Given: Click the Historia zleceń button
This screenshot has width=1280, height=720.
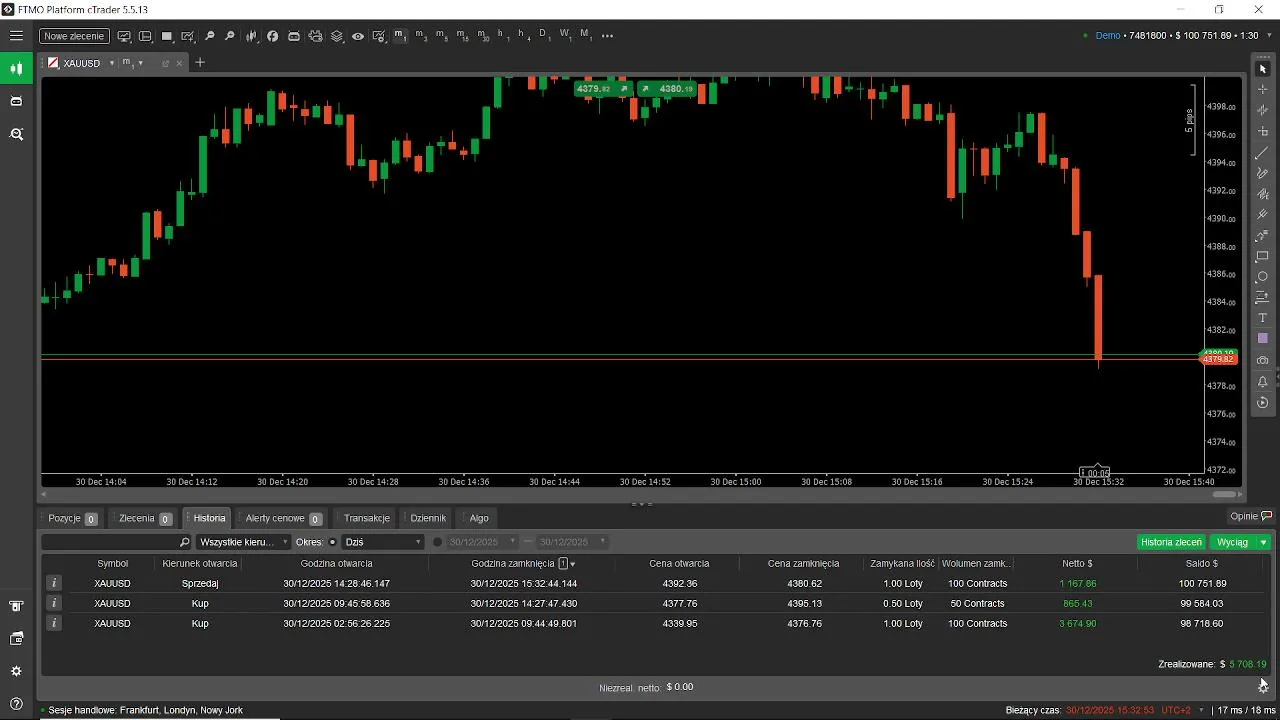Looking at the screenshot, I should pyautogui.click(x=1171, y=542).
